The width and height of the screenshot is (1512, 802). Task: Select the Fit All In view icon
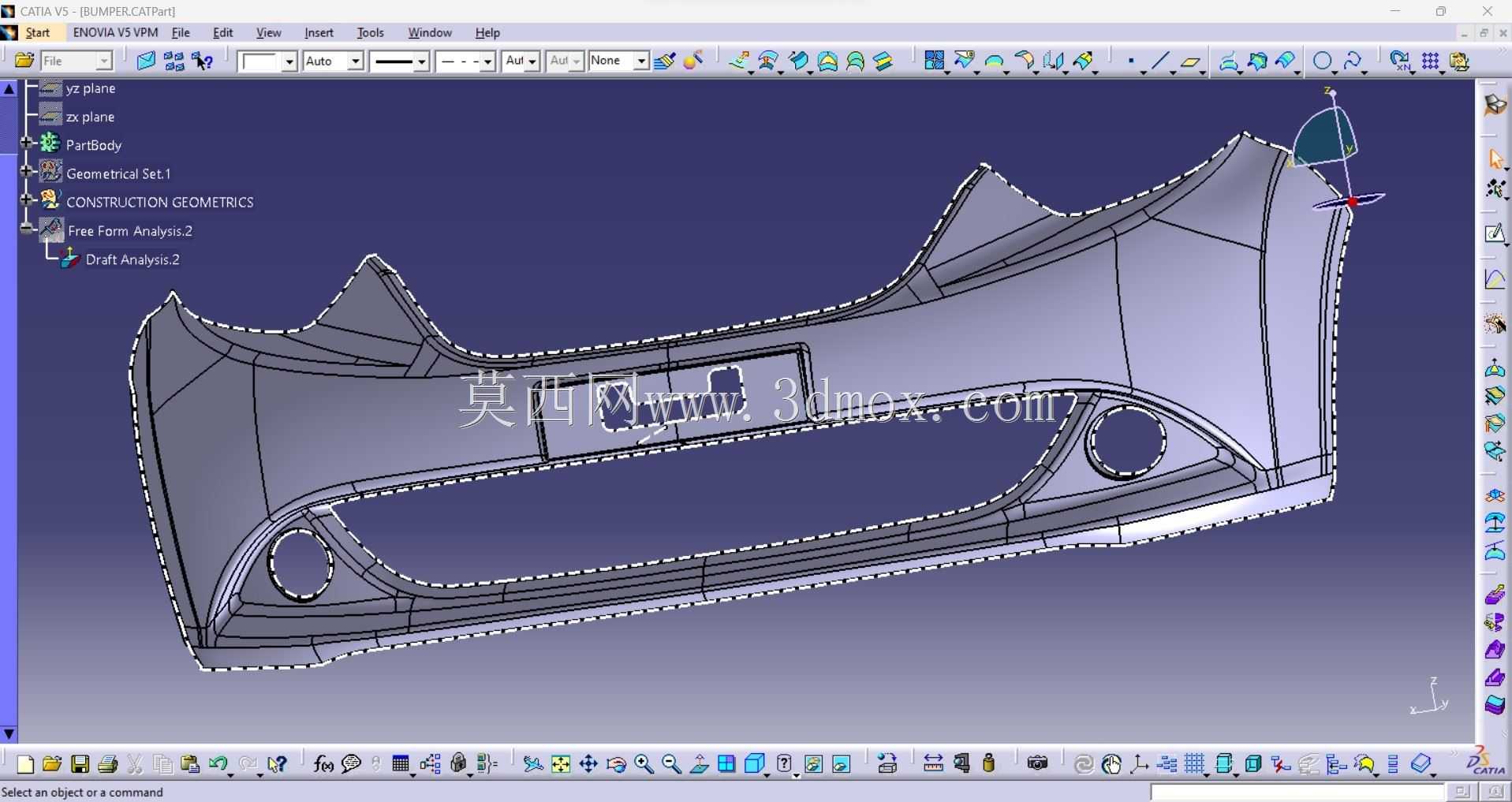(x=561, y=763)
